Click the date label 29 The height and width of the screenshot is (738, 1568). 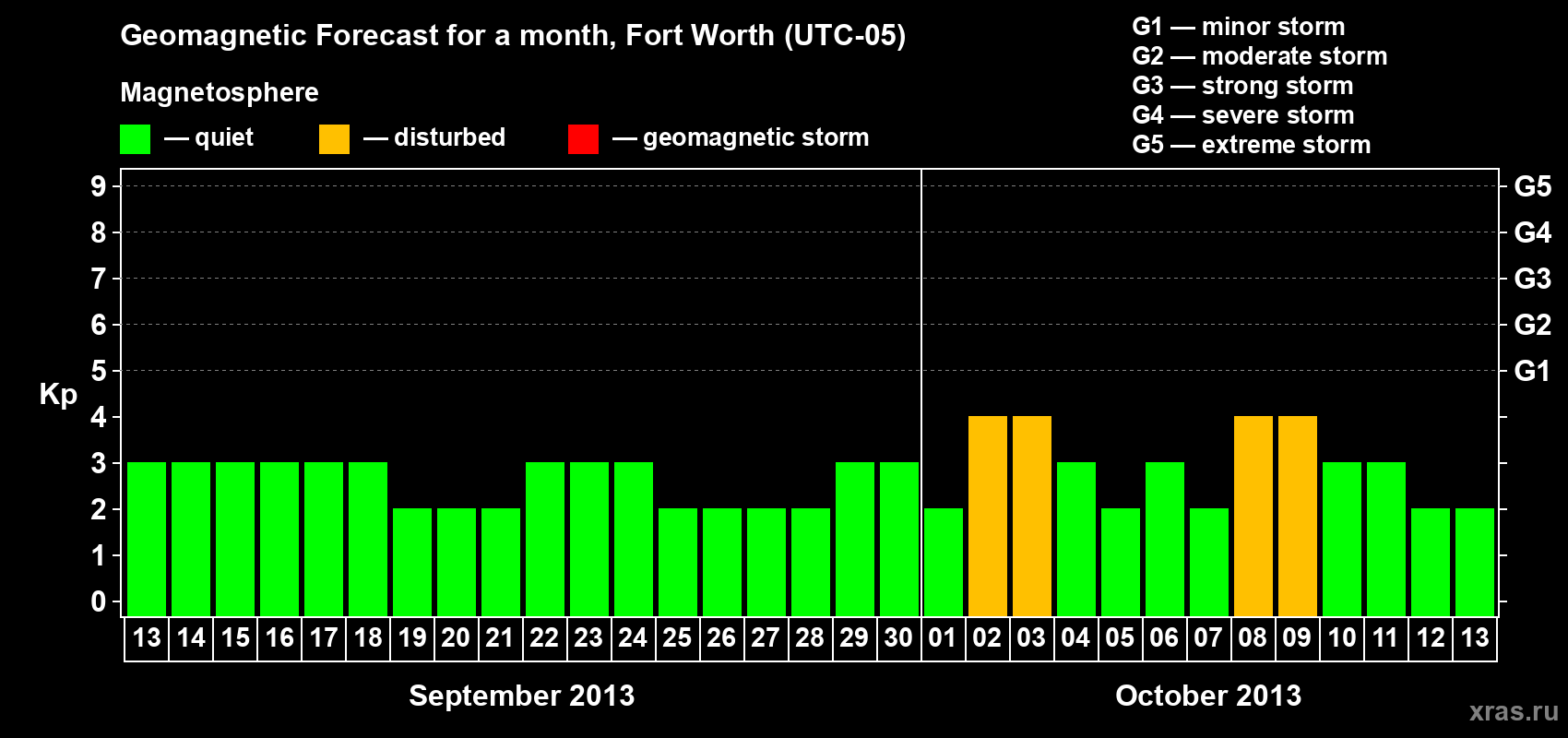click(x=855, y=637)
